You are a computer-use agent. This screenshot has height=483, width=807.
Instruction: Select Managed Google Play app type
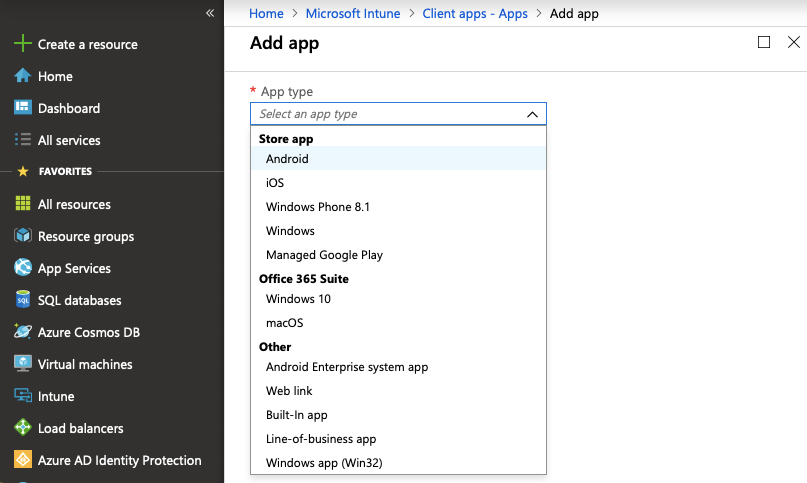398,254
